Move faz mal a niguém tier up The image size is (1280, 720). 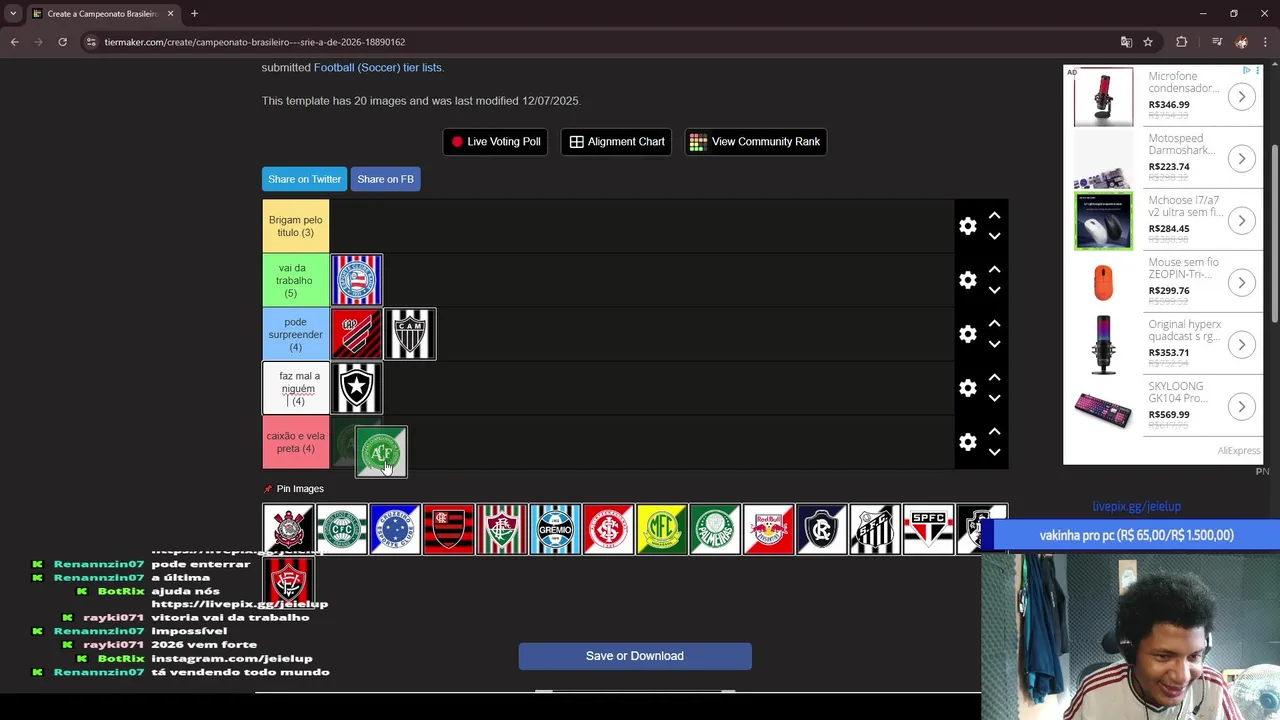(x=994, y=378)
